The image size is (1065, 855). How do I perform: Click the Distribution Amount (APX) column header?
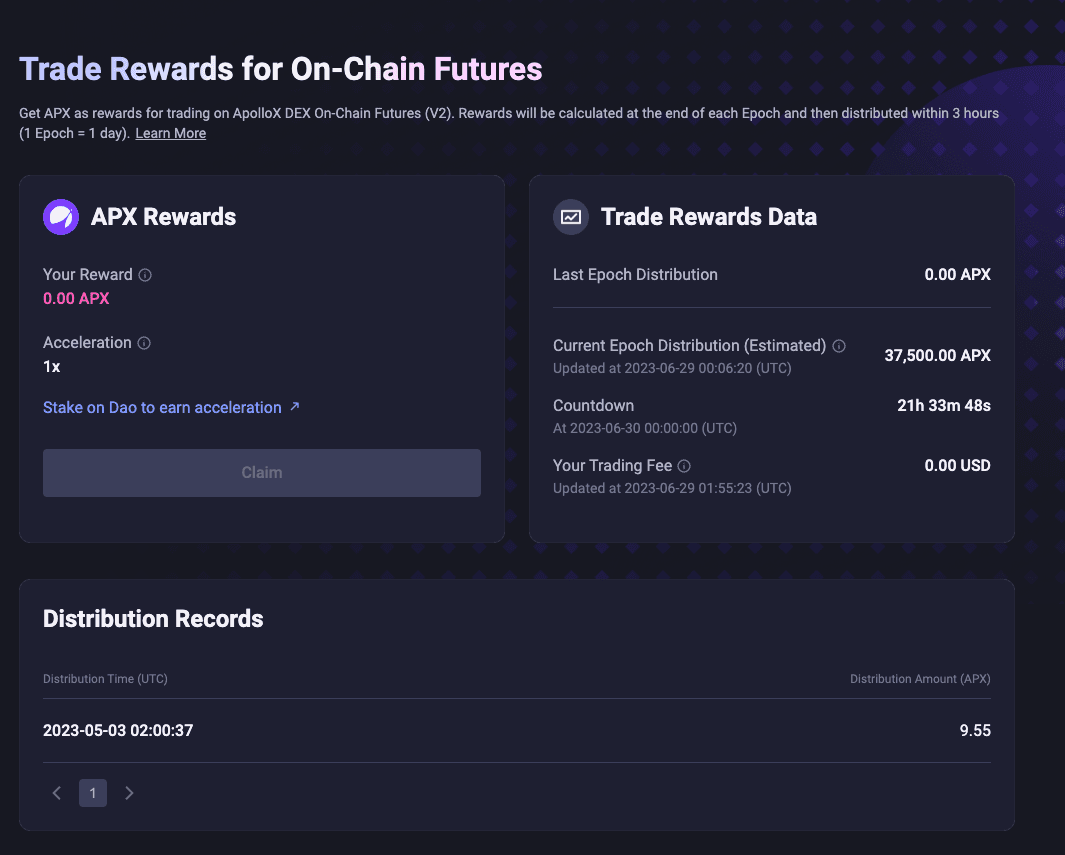[920, 679]
